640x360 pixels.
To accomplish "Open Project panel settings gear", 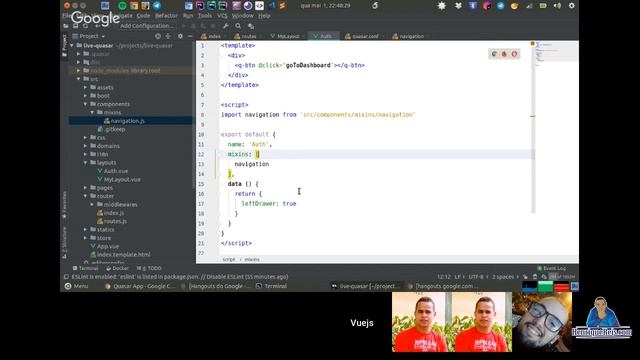I will 180,36.
